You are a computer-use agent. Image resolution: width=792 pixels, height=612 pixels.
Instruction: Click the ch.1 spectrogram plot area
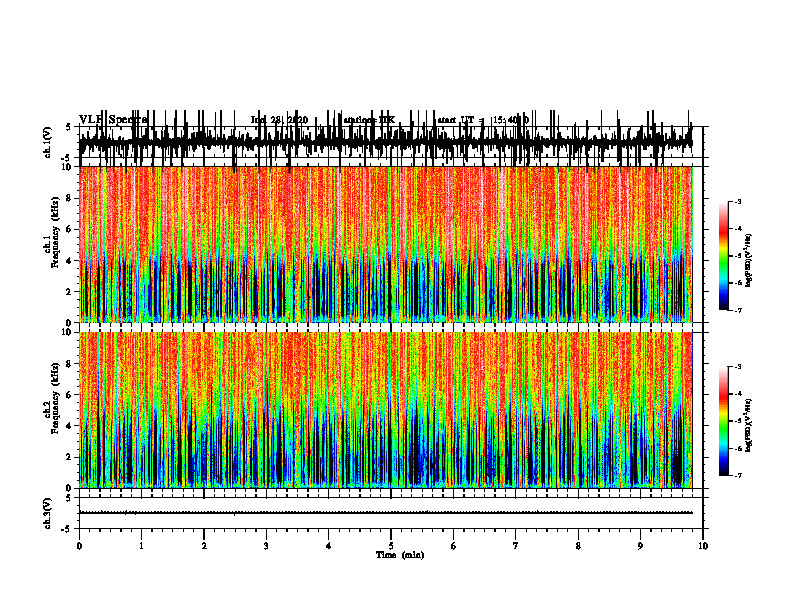385,244
